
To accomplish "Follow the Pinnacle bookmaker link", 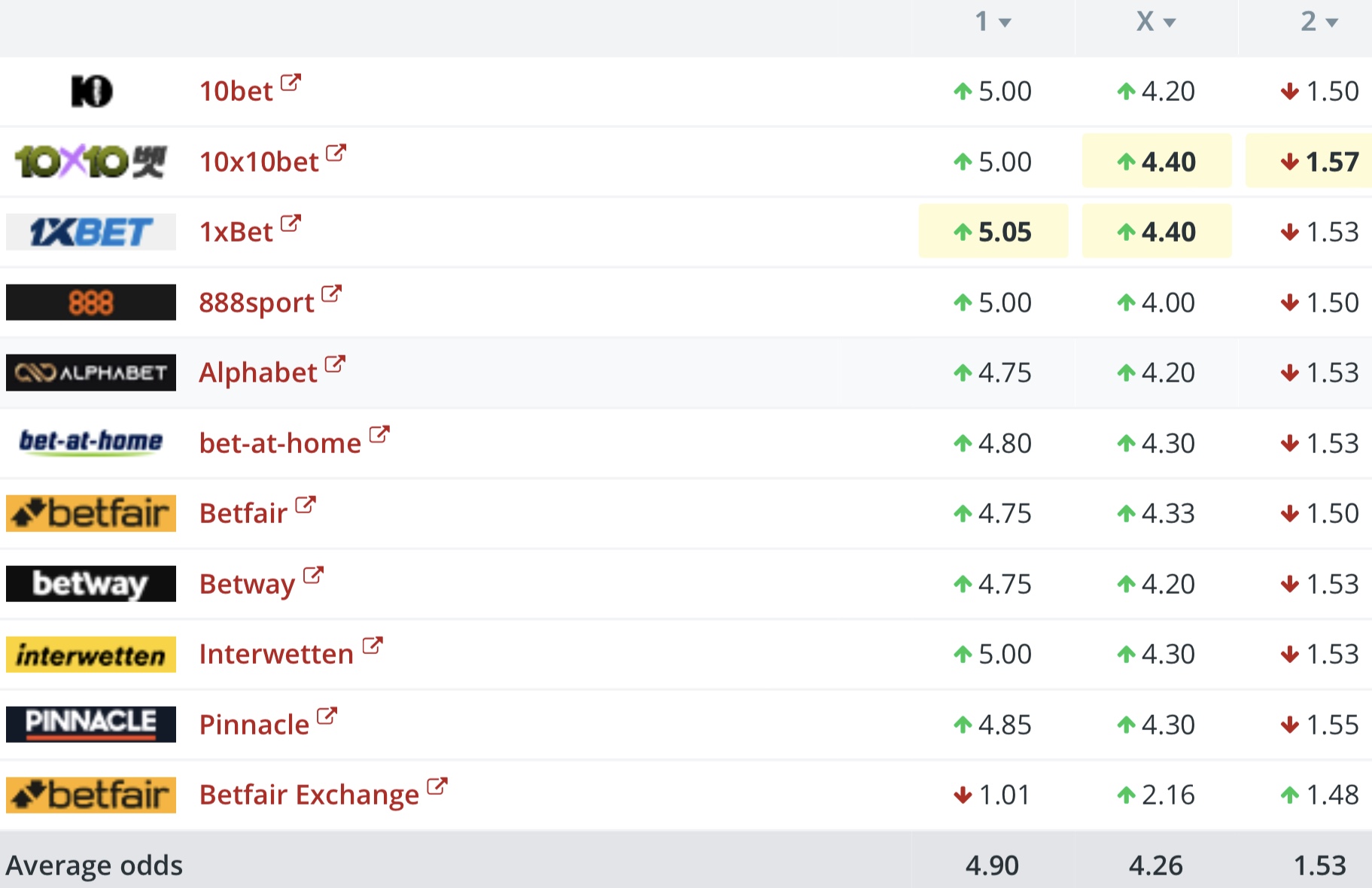I will pyautogui.click(x=254, y=725).
